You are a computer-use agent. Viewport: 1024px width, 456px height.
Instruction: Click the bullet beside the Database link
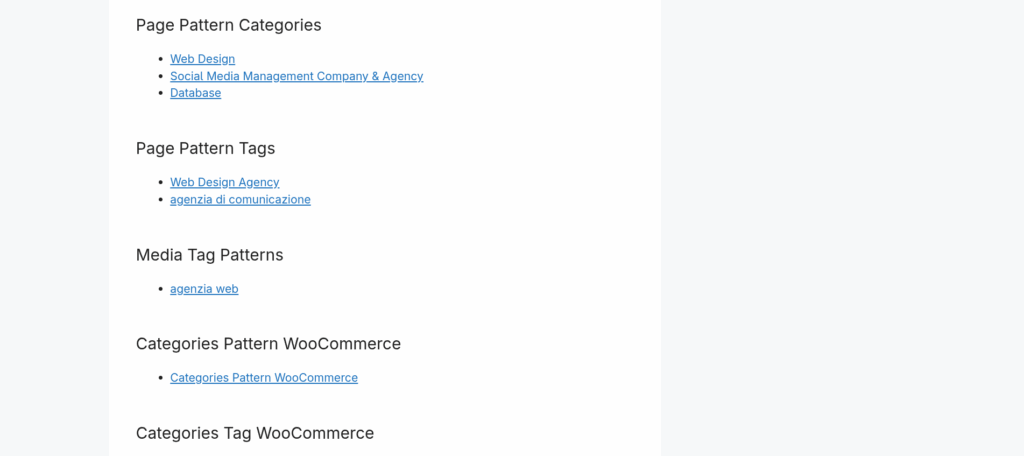[x=161, y=93]
